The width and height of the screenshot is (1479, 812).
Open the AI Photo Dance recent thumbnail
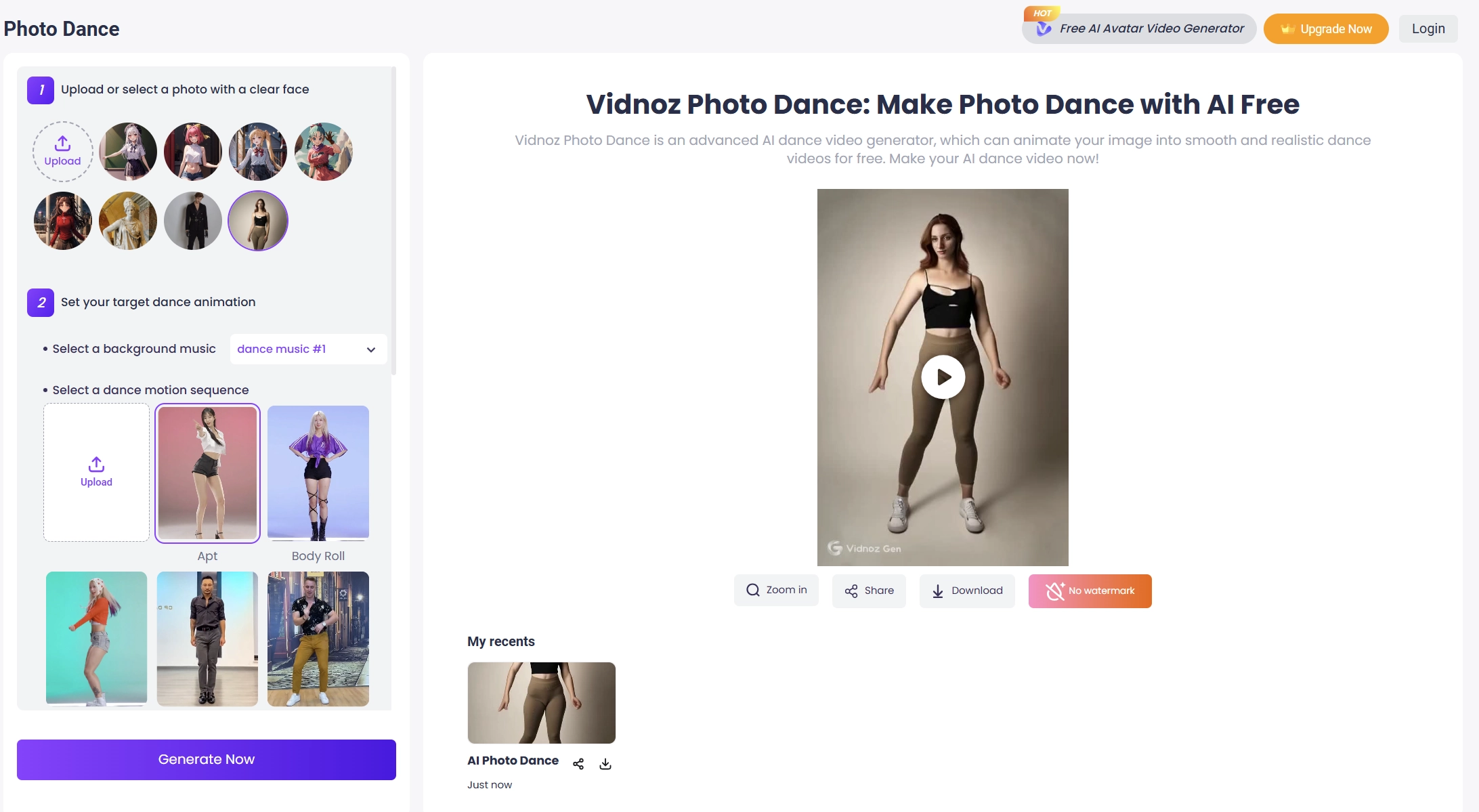pos(541,702)
